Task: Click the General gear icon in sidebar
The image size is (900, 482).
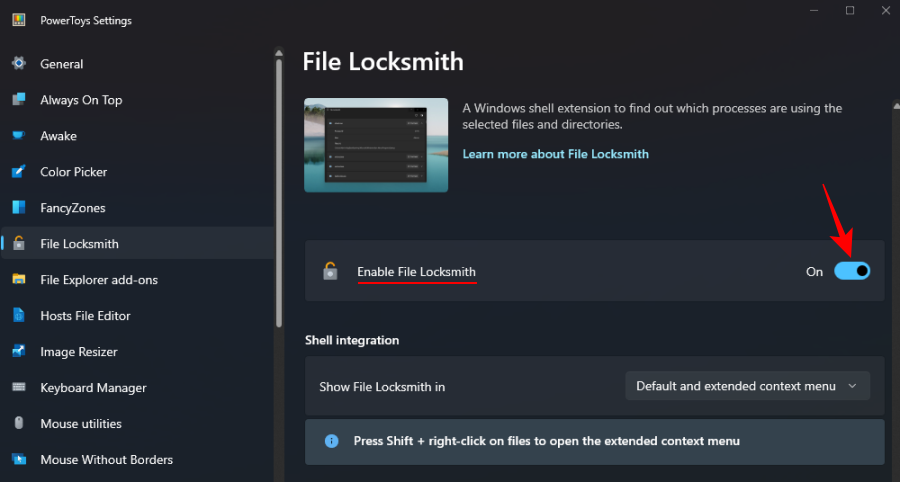Action: coord(18,64)
